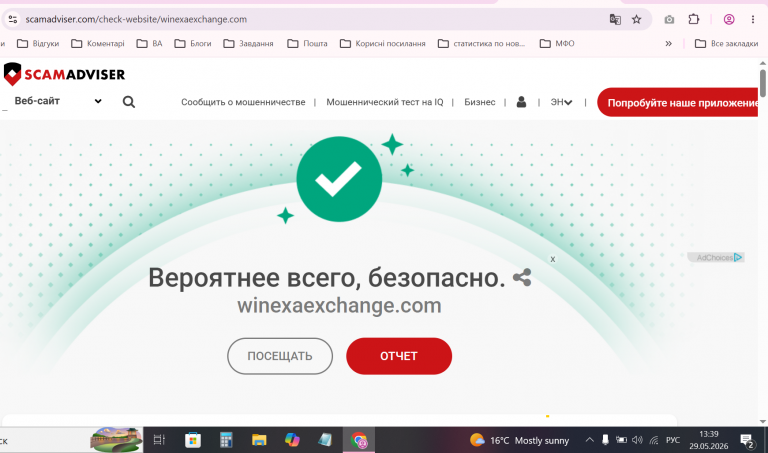Click the page vertical scrollbar thumb

pyautogui.click(x=763, y=83)
